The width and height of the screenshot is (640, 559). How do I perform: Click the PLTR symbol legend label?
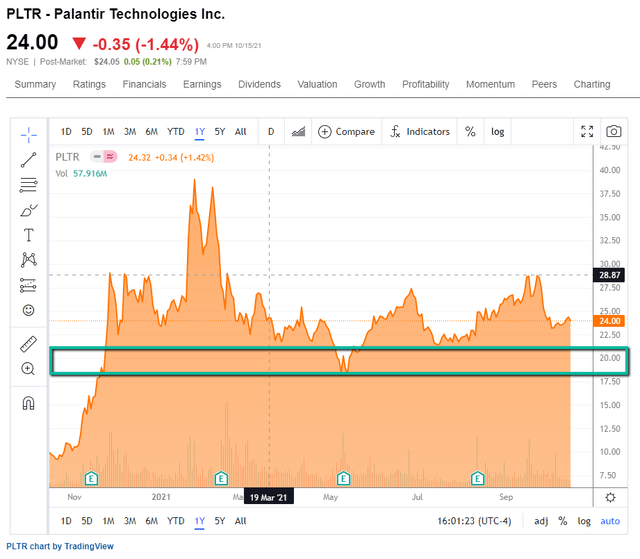pyautogui.click(x=67, y=157)
